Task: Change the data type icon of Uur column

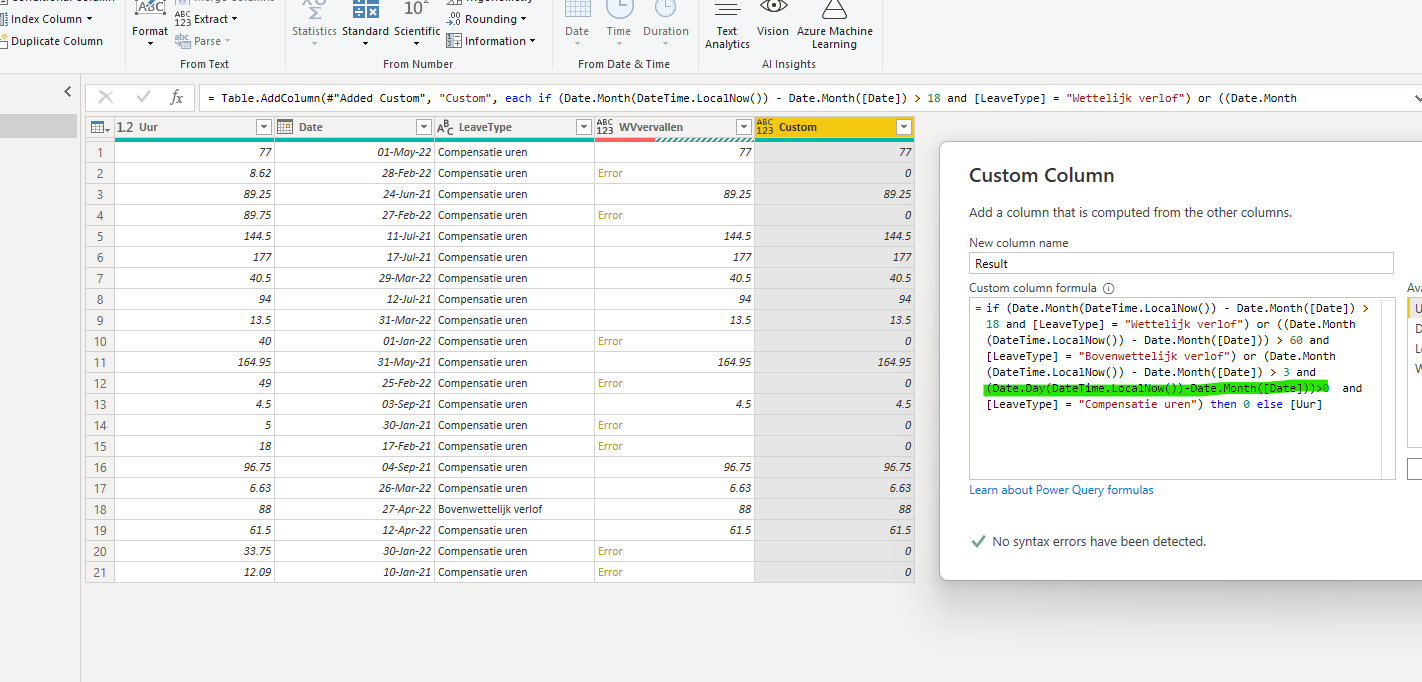Action: 125,127
